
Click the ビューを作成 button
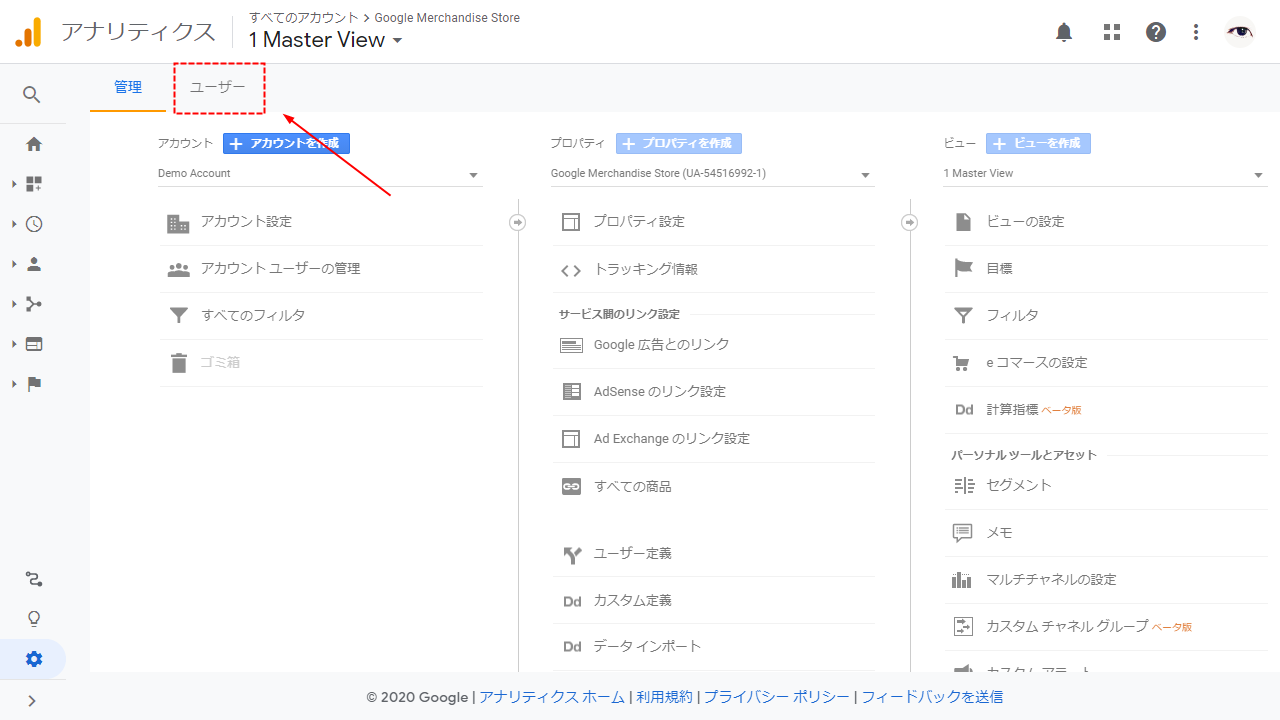click(x=1038, y=144)
